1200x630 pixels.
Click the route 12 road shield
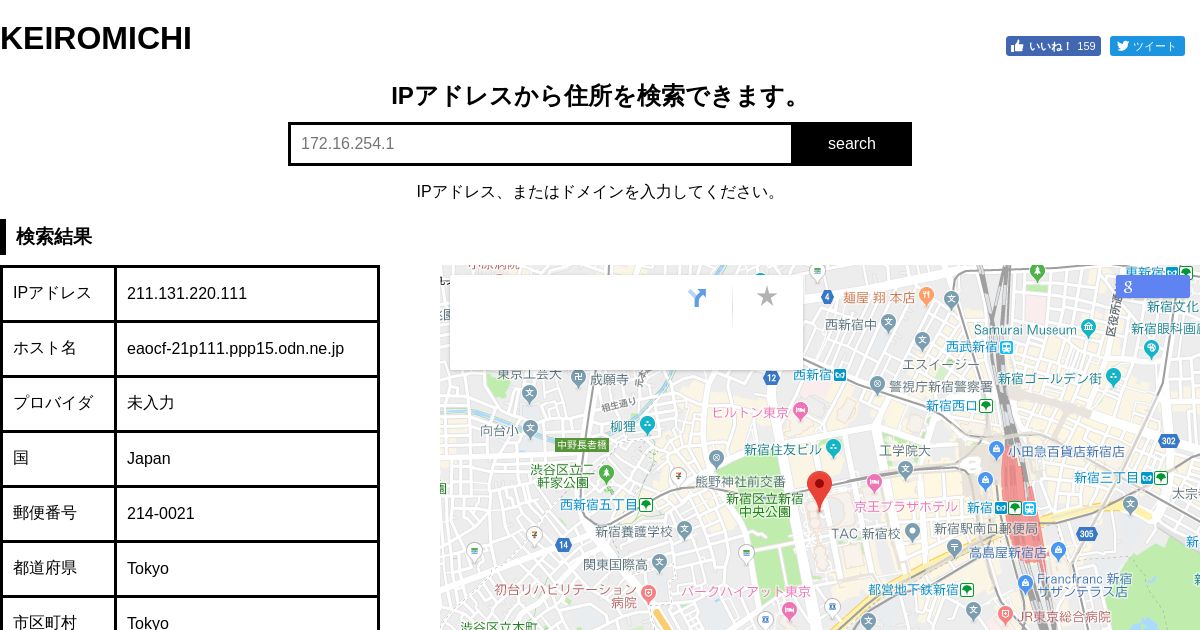coord(771,378)
